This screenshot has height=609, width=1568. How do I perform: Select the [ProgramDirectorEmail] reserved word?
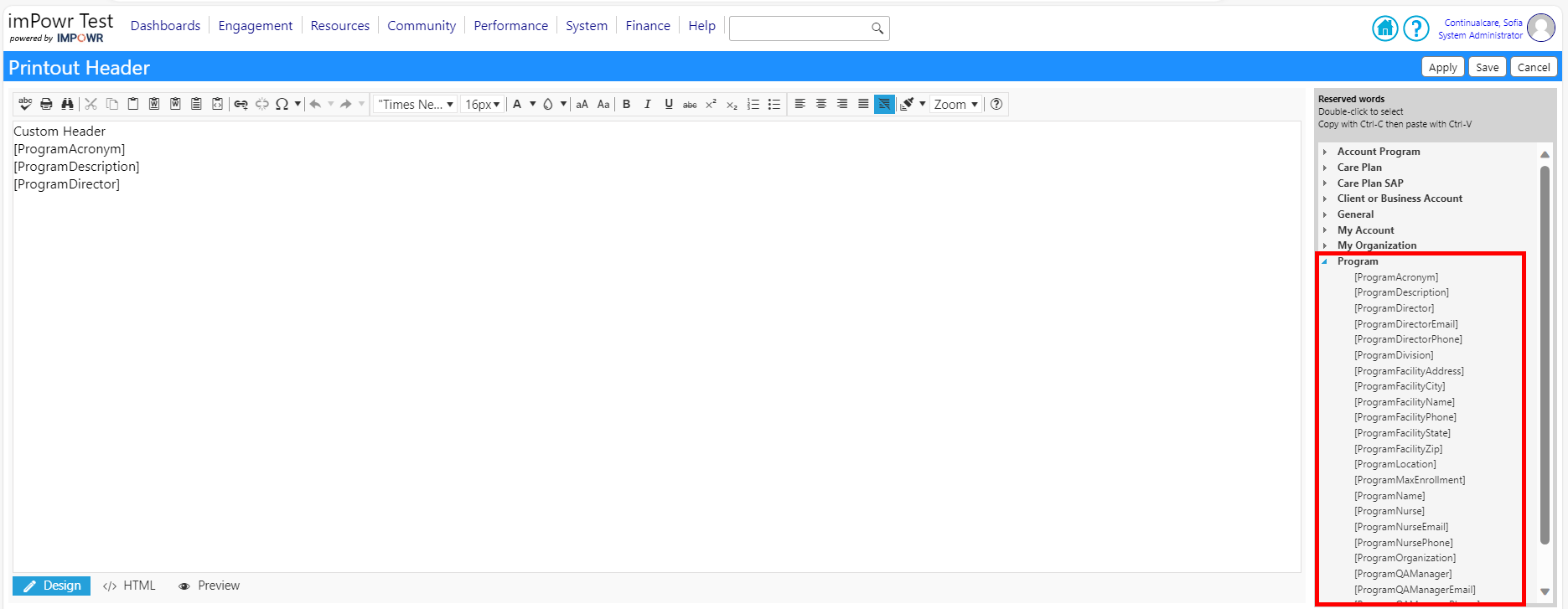pos(1406,324)
